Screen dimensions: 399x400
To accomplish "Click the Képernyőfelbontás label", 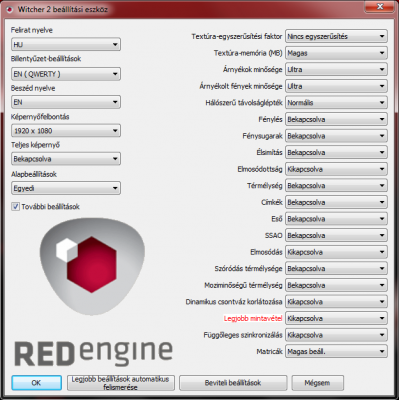I will point(40,117).
